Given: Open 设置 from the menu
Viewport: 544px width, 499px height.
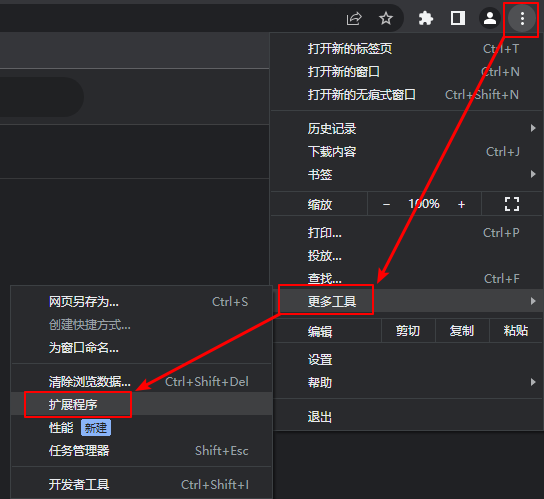Looking at the screenshot, I should 407,360.
